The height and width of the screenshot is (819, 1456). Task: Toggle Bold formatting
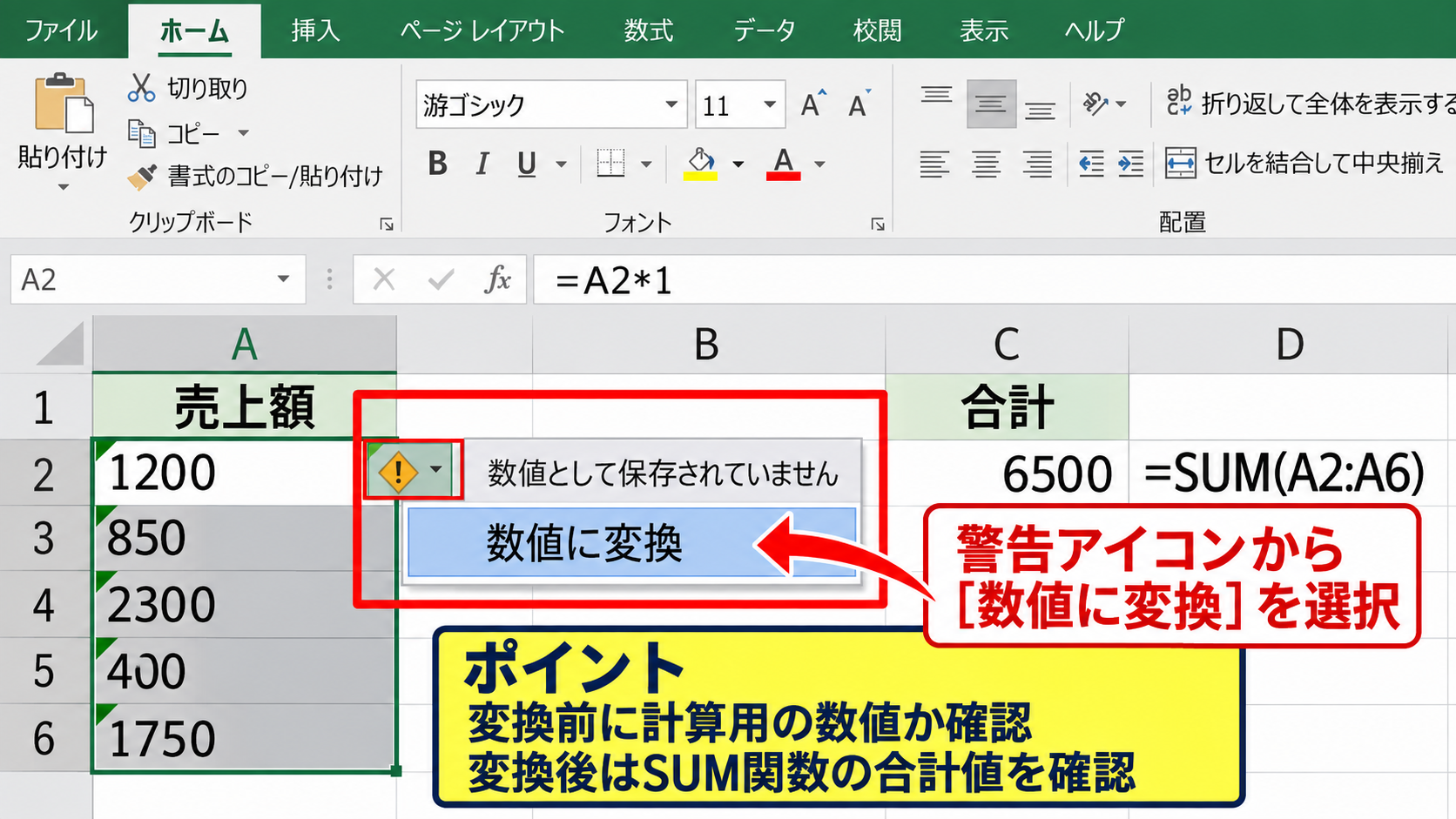click(x=437, y=163)
